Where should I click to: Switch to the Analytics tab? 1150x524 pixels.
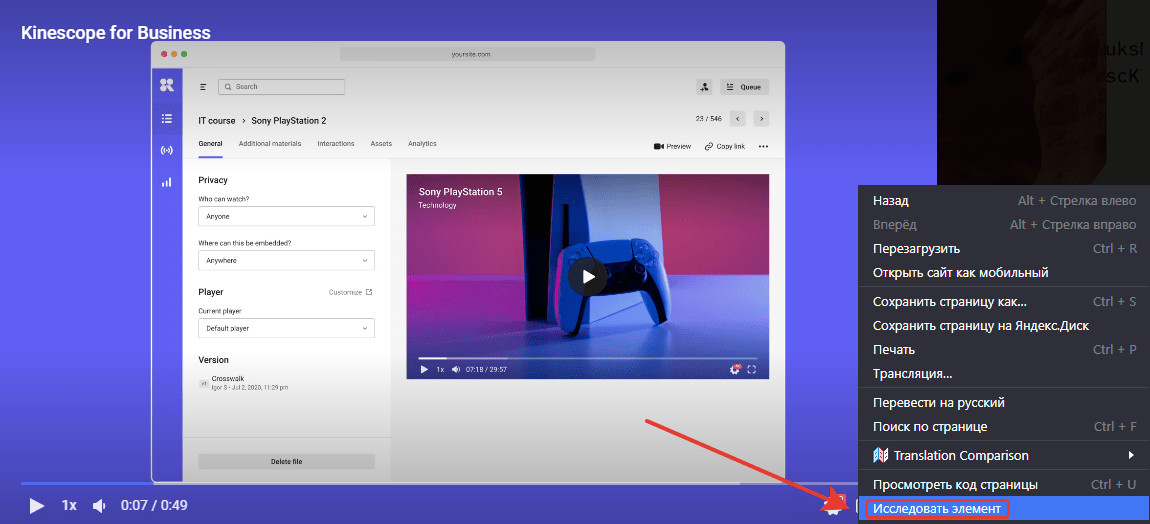click(x=422, y=144)
